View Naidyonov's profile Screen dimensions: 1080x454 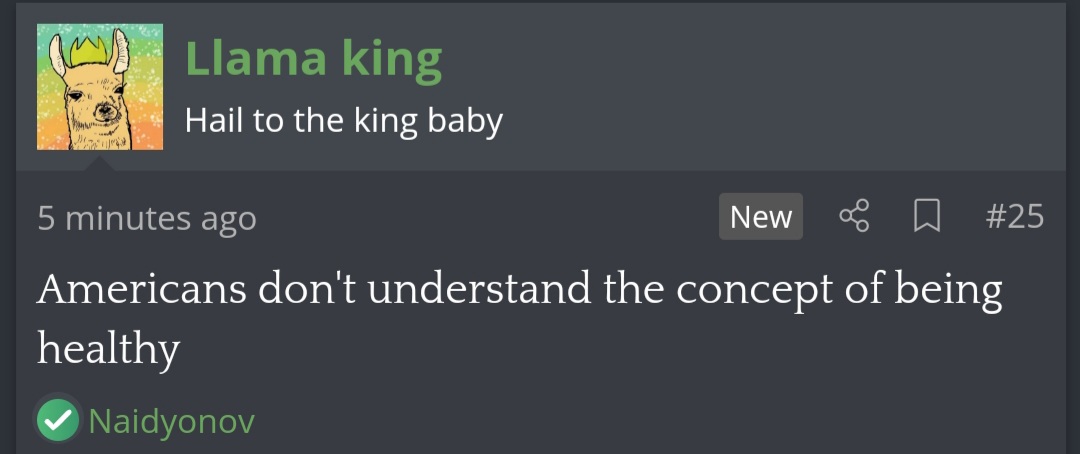[171, 421]
